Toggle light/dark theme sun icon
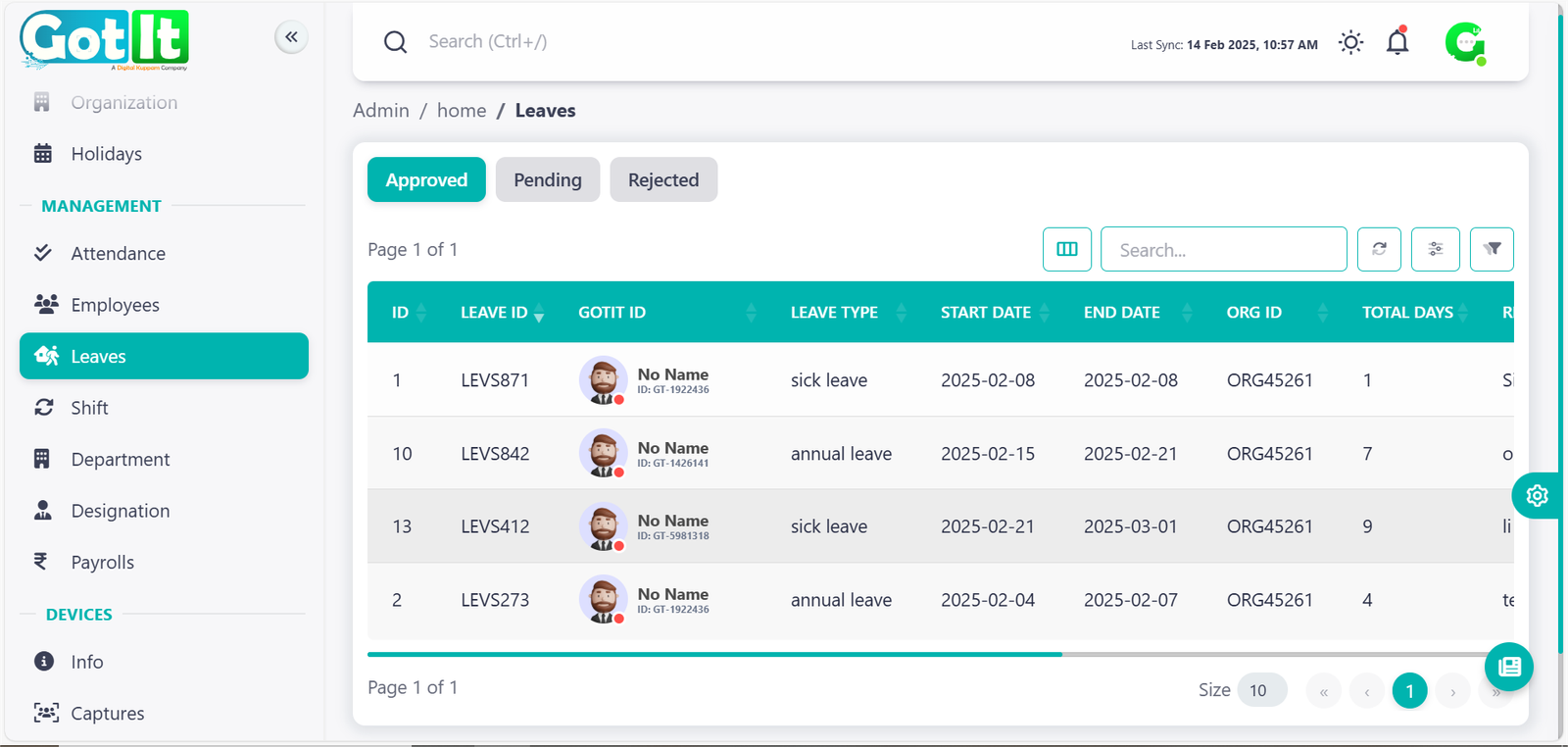The height and width of the screenshot is (747, 1568). point(1350,42)
